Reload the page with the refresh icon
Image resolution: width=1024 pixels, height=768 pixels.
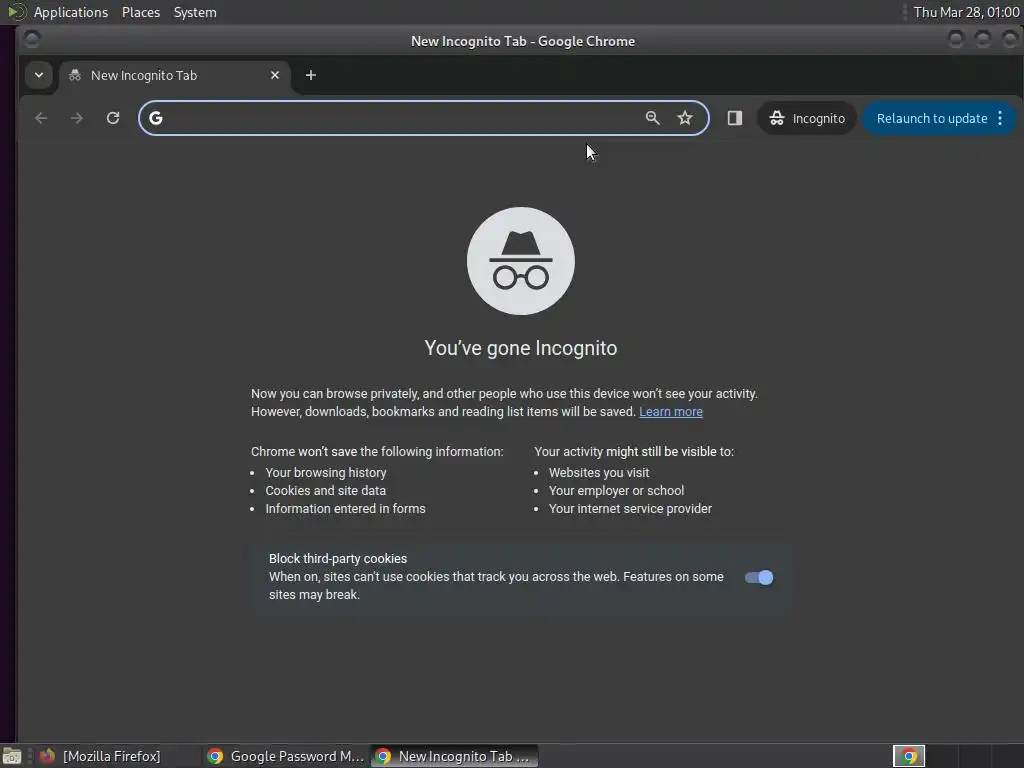coord(113,118)
